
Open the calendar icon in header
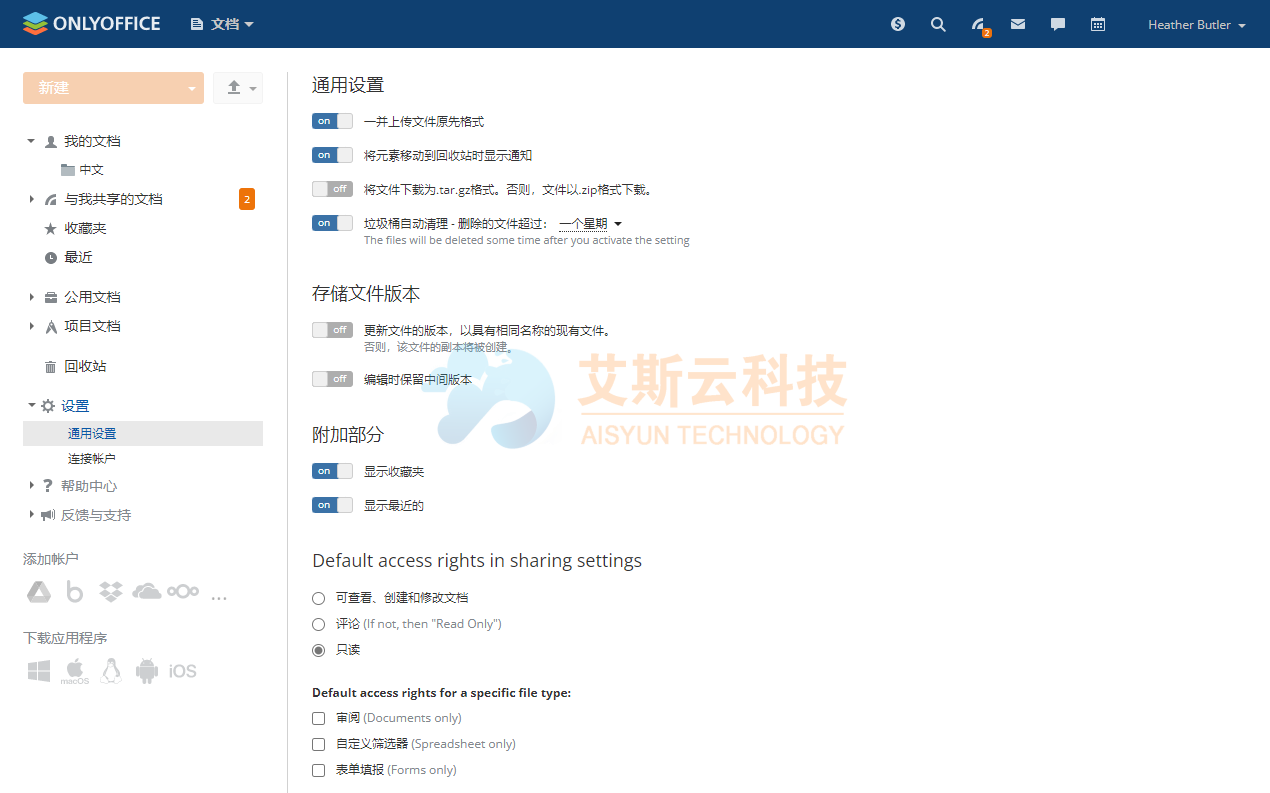1098,24
